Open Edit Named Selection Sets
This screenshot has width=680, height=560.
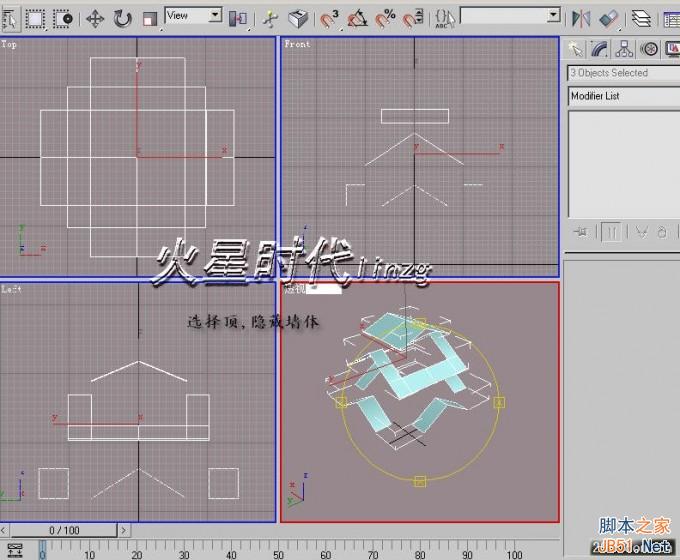[x=445, y=19]
